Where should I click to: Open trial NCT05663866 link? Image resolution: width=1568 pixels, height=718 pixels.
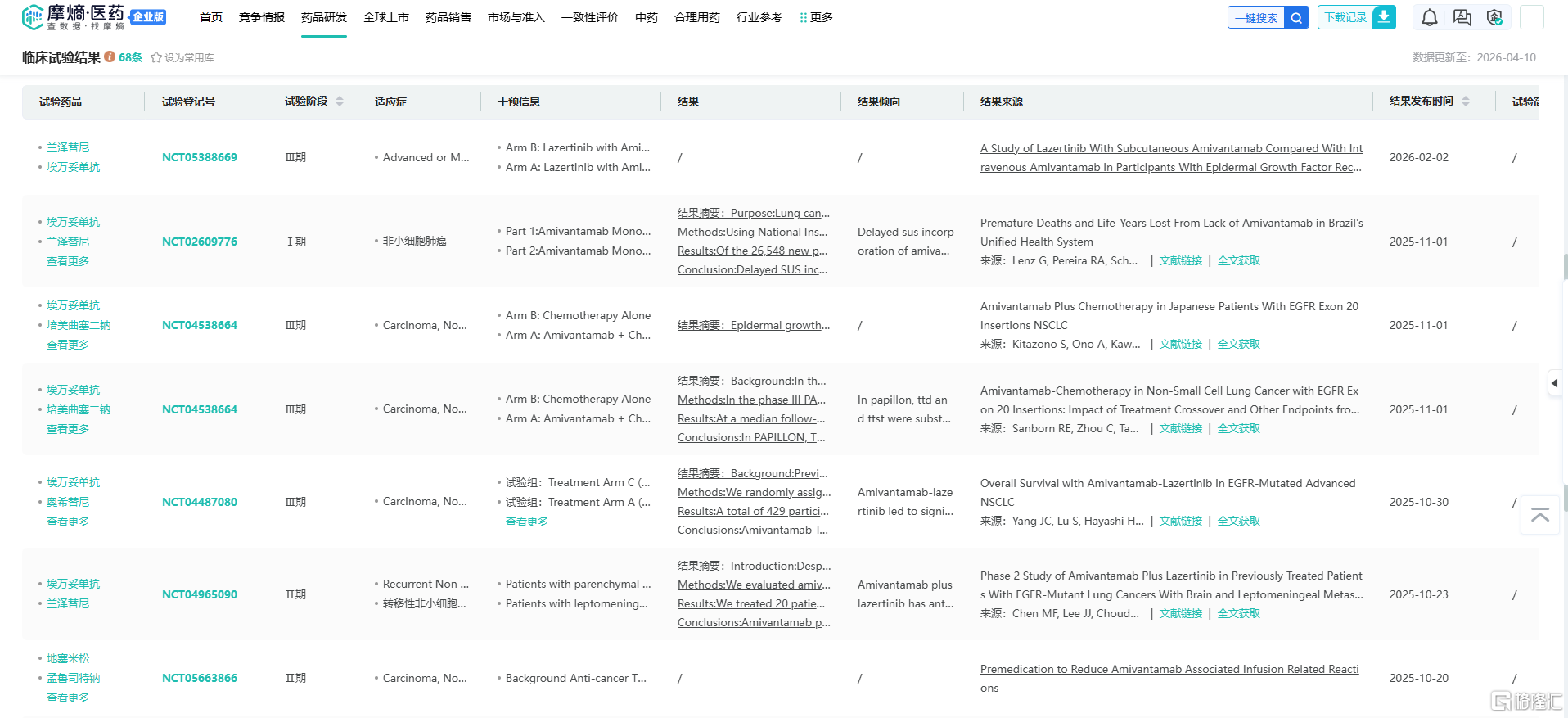[x=200, y=678]
